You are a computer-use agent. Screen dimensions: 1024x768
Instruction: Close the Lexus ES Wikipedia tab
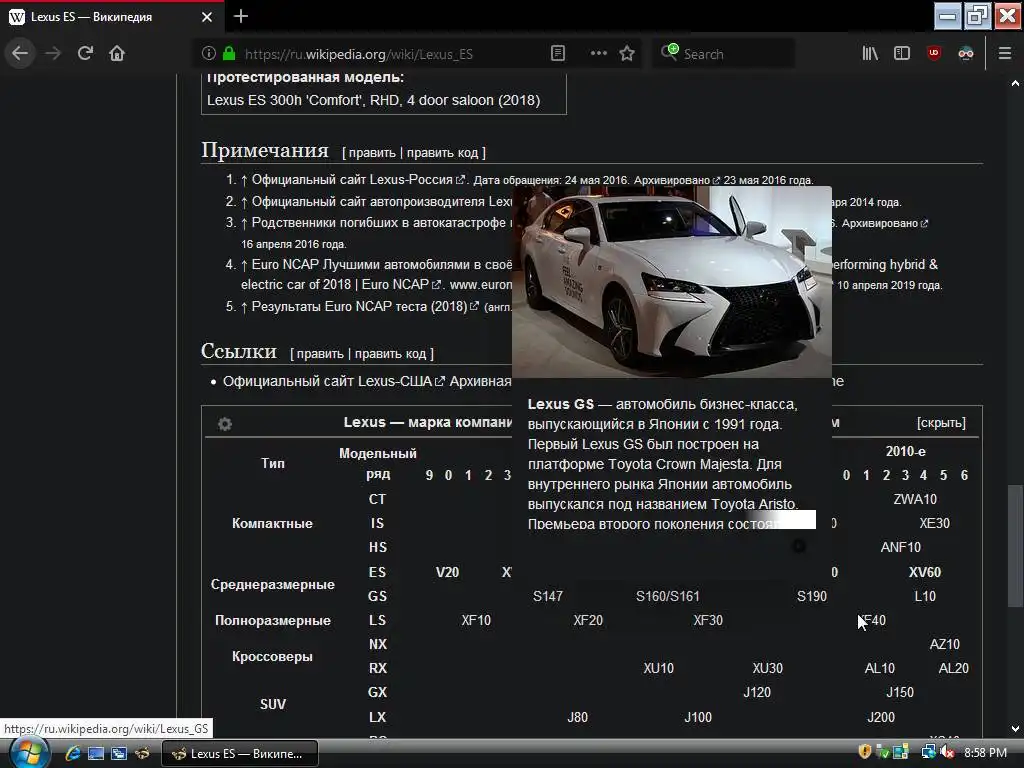click(x=207, y=17)
